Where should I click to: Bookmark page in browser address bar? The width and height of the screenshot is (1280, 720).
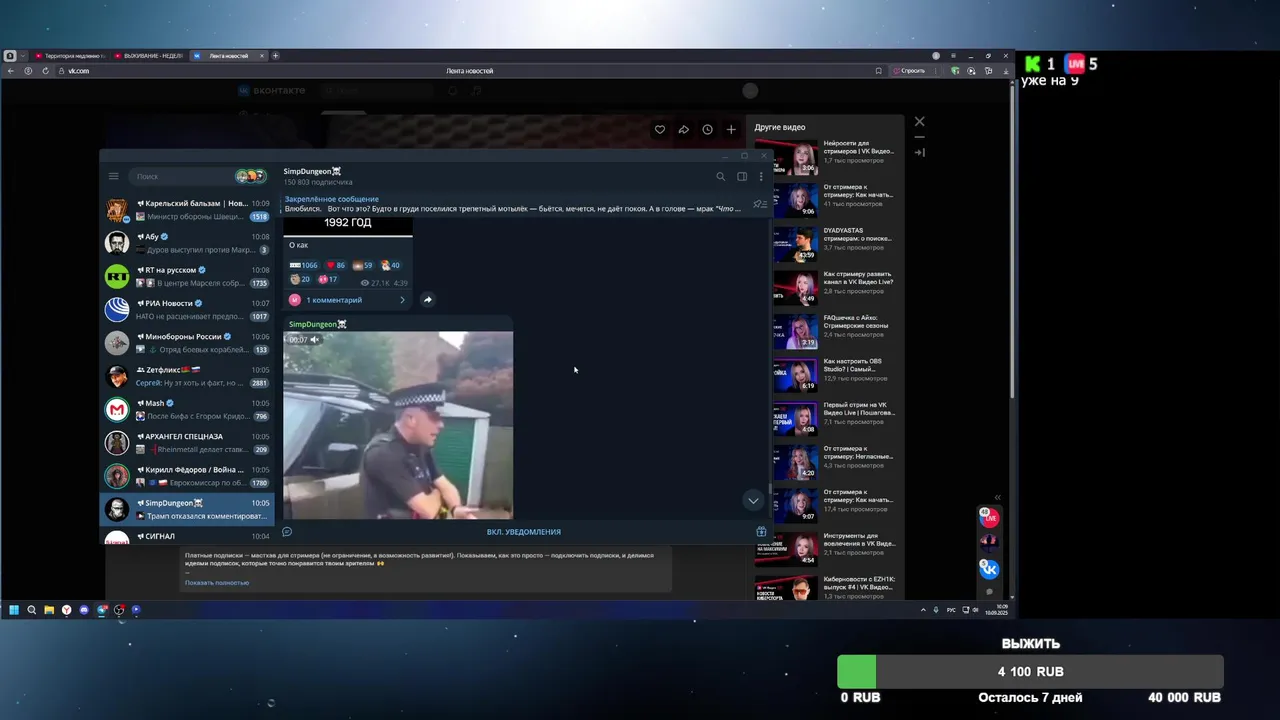coord(879,71)
